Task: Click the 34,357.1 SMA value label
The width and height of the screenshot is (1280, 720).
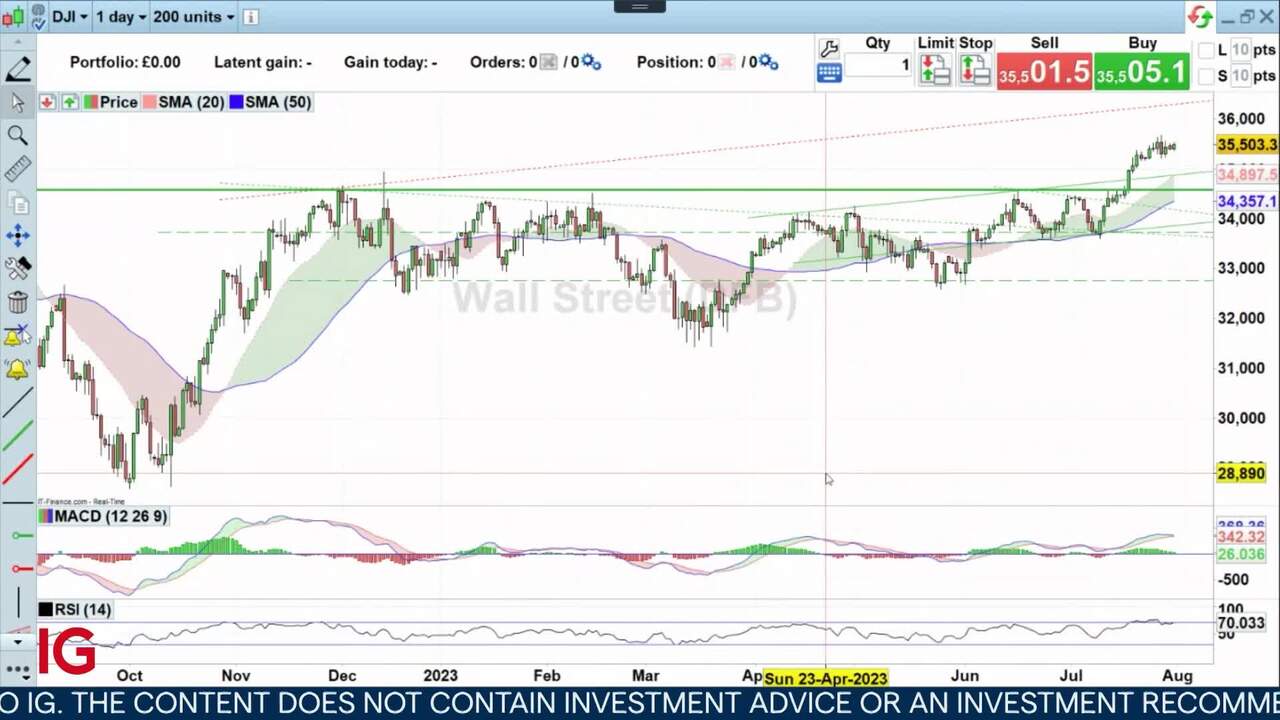Action: click(1247, 201)
